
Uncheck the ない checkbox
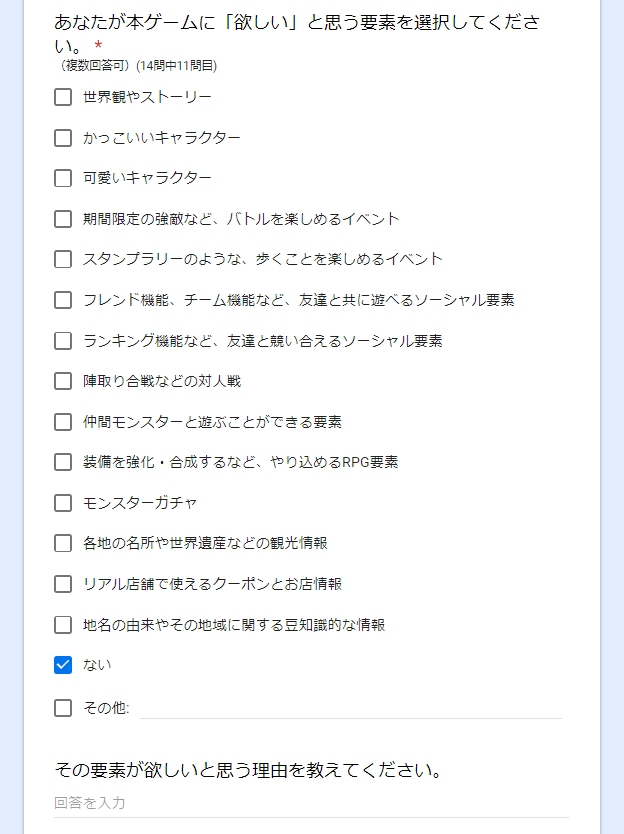pyautogui.click(x=63, y=665)
